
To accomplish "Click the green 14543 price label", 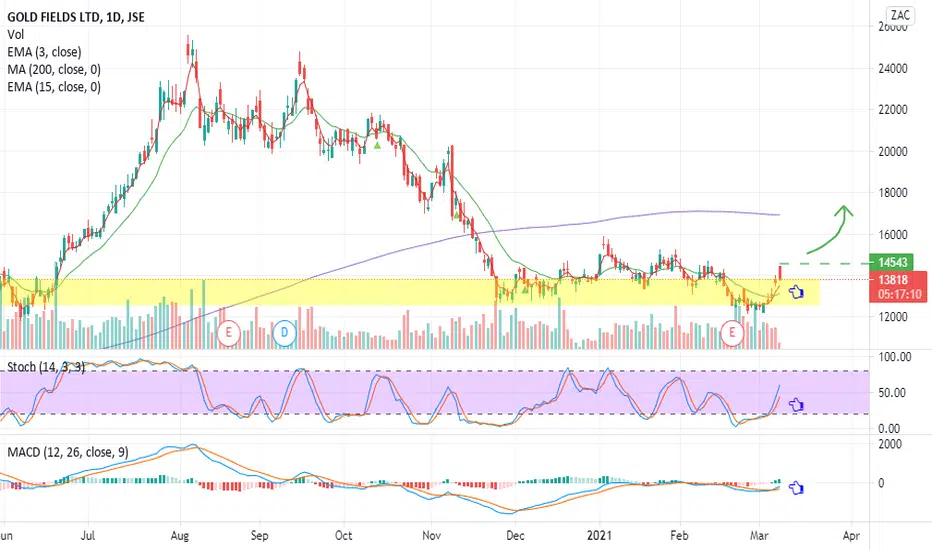I will pos(892,262).
